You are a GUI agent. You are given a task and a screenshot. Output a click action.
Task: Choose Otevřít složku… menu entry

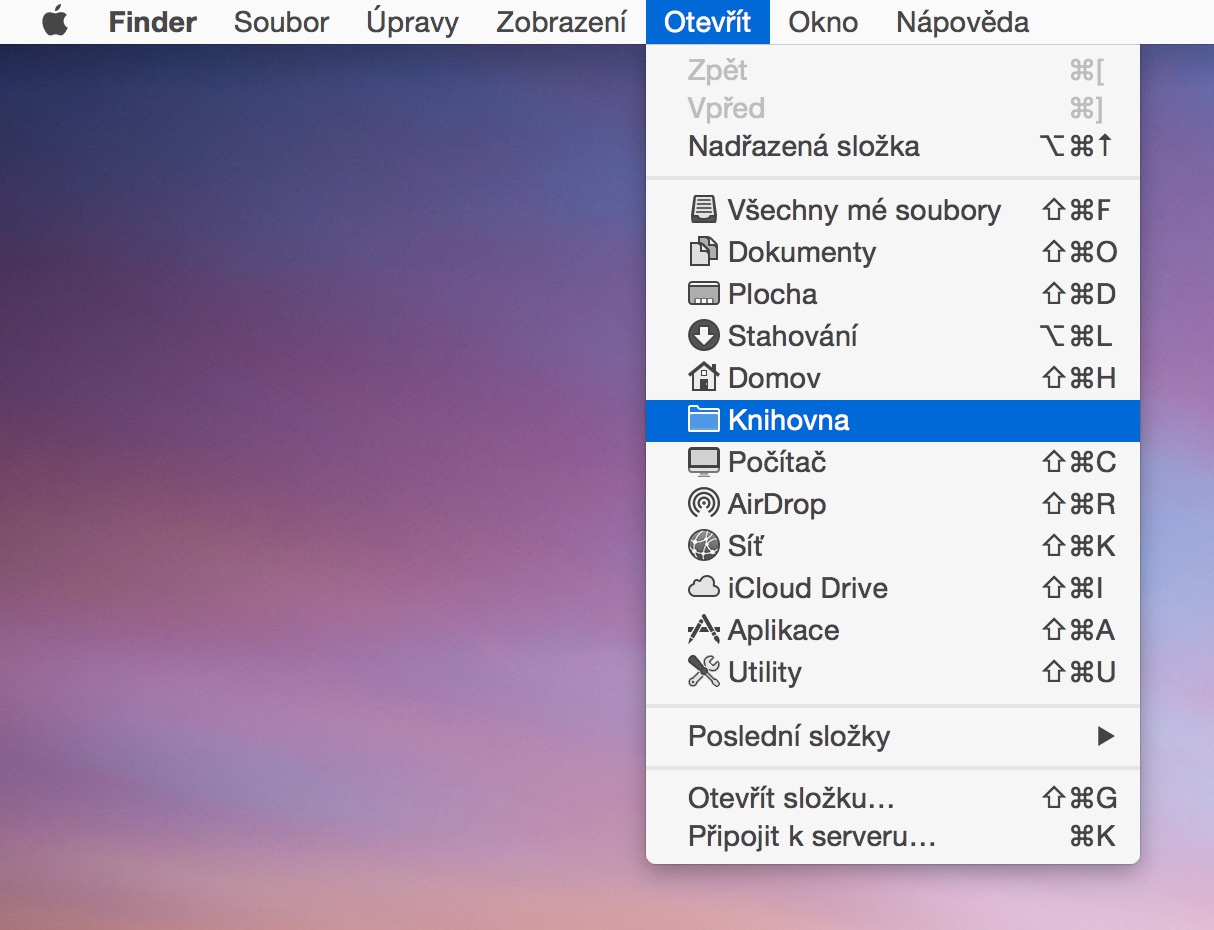click(893, 798)
